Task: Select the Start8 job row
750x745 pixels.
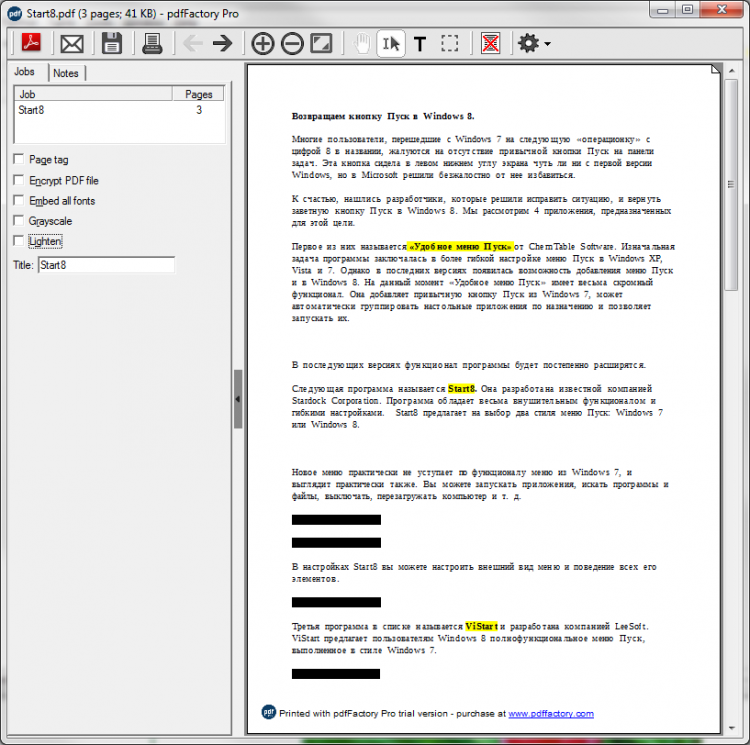Action: click(x=119, y=110)
